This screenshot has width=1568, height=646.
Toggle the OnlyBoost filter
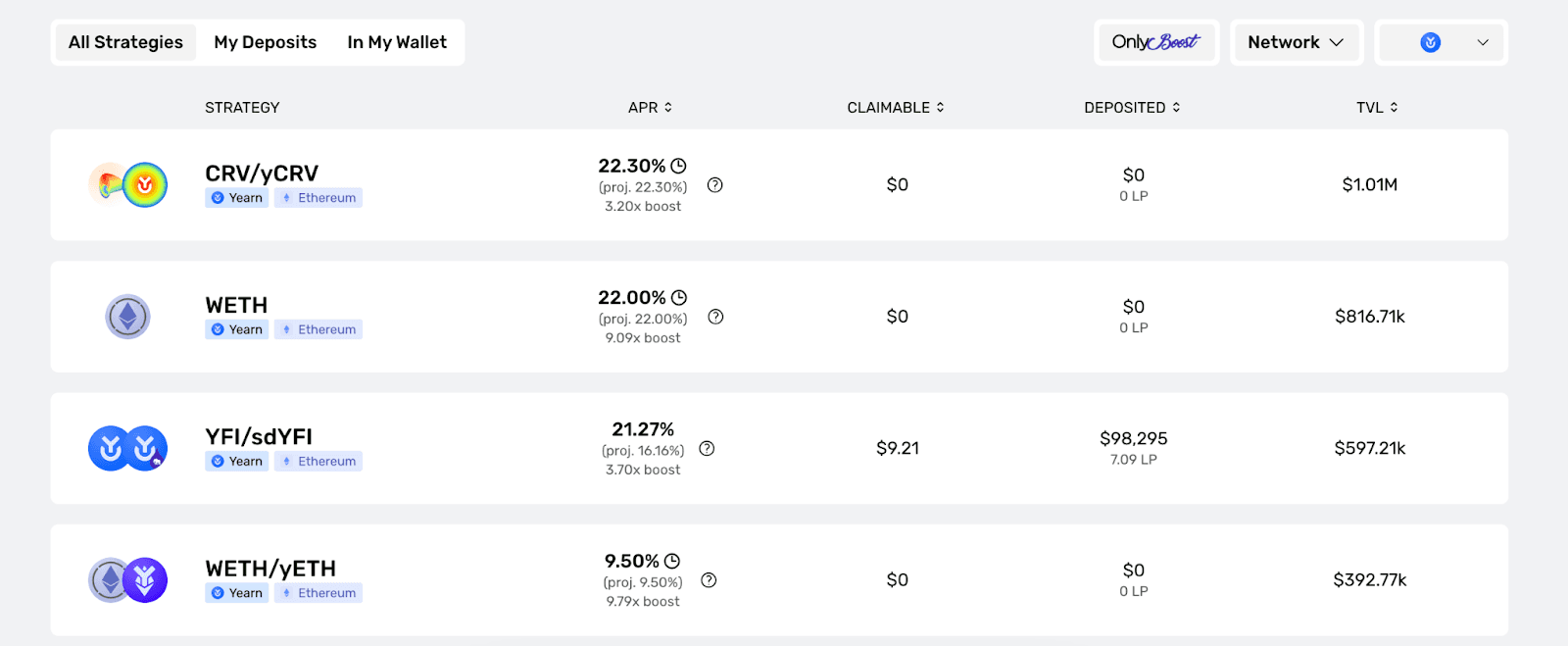pyautogui.click(x=1156, y=42)
